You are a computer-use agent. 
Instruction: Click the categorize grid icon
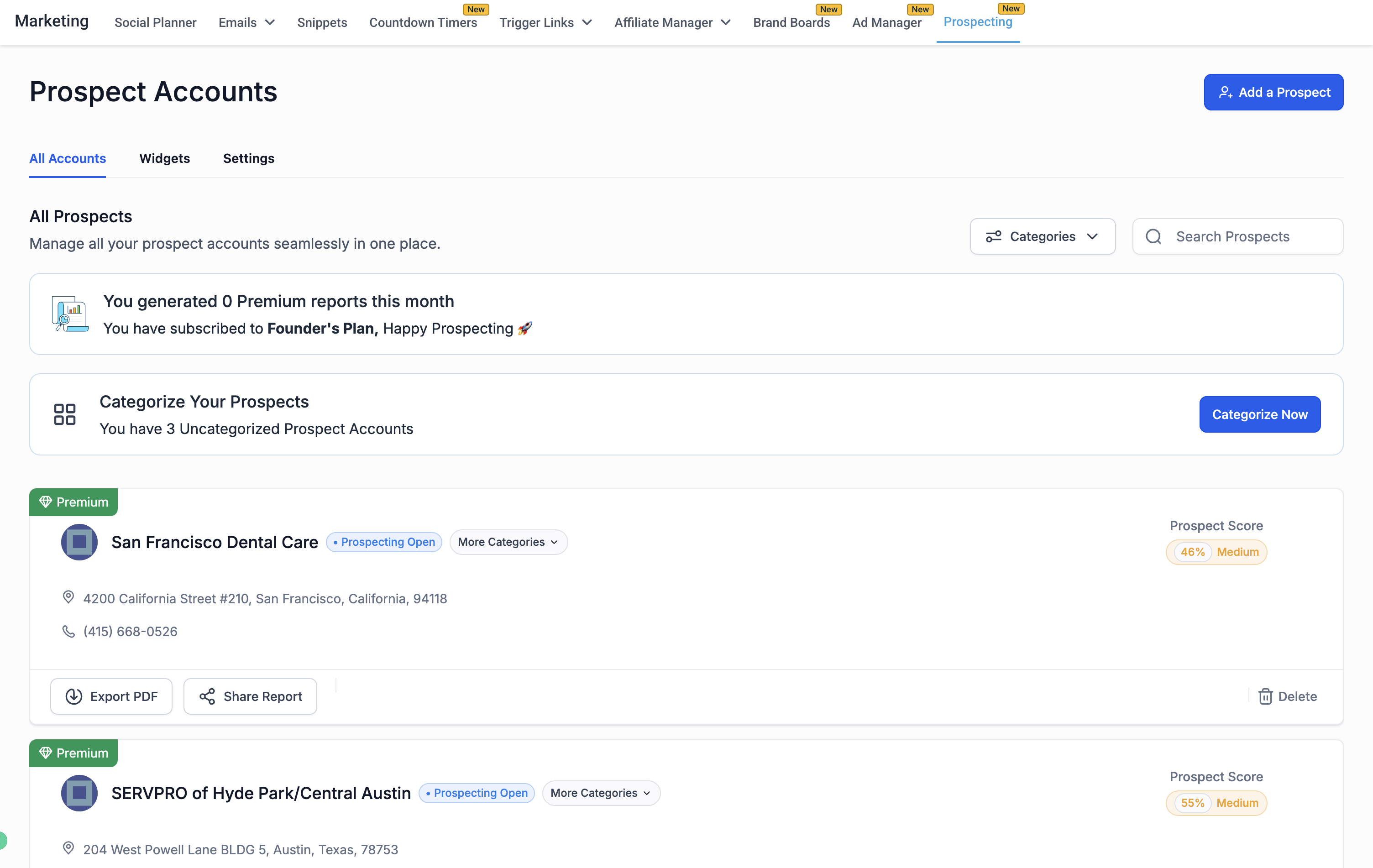64,414
